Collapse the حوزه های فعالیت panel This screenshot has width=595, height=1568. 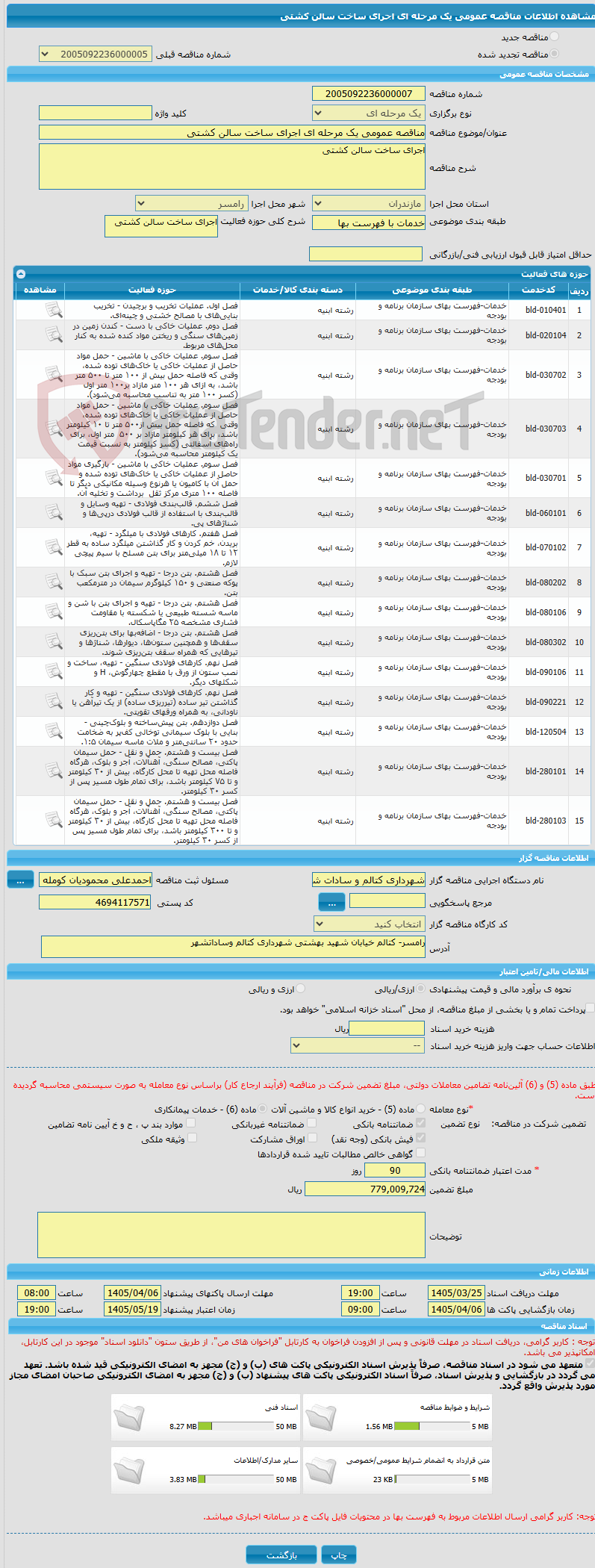[21, 273]
